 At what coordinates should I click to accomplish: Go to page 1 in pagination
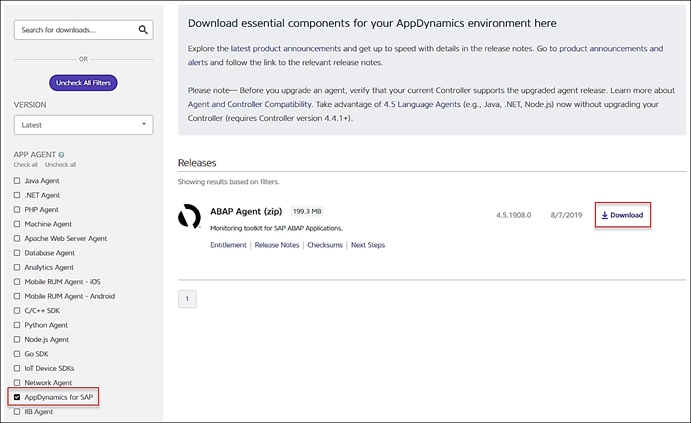click(x=188, y=298)
